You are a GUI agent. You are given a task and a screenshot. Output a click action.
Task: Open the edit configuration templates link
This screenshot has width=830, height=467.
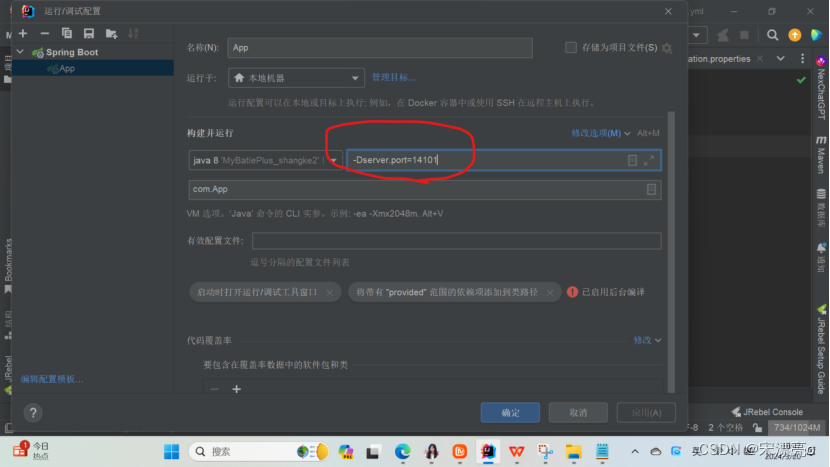pos(52,379)
